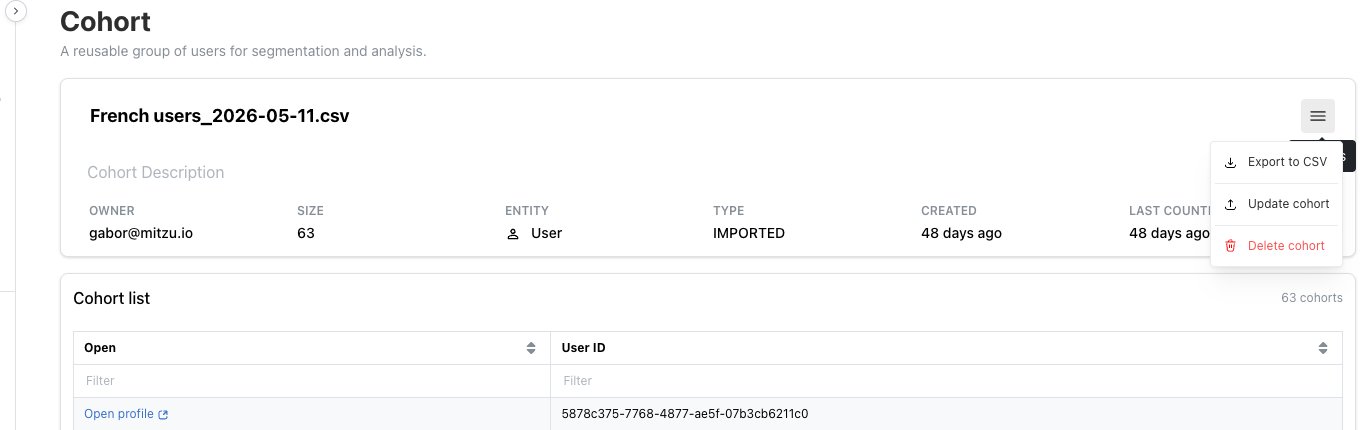This screenshot has height=430, width=1370.
Task: Click the User ID column header
Action: click(x=584, y=348)
